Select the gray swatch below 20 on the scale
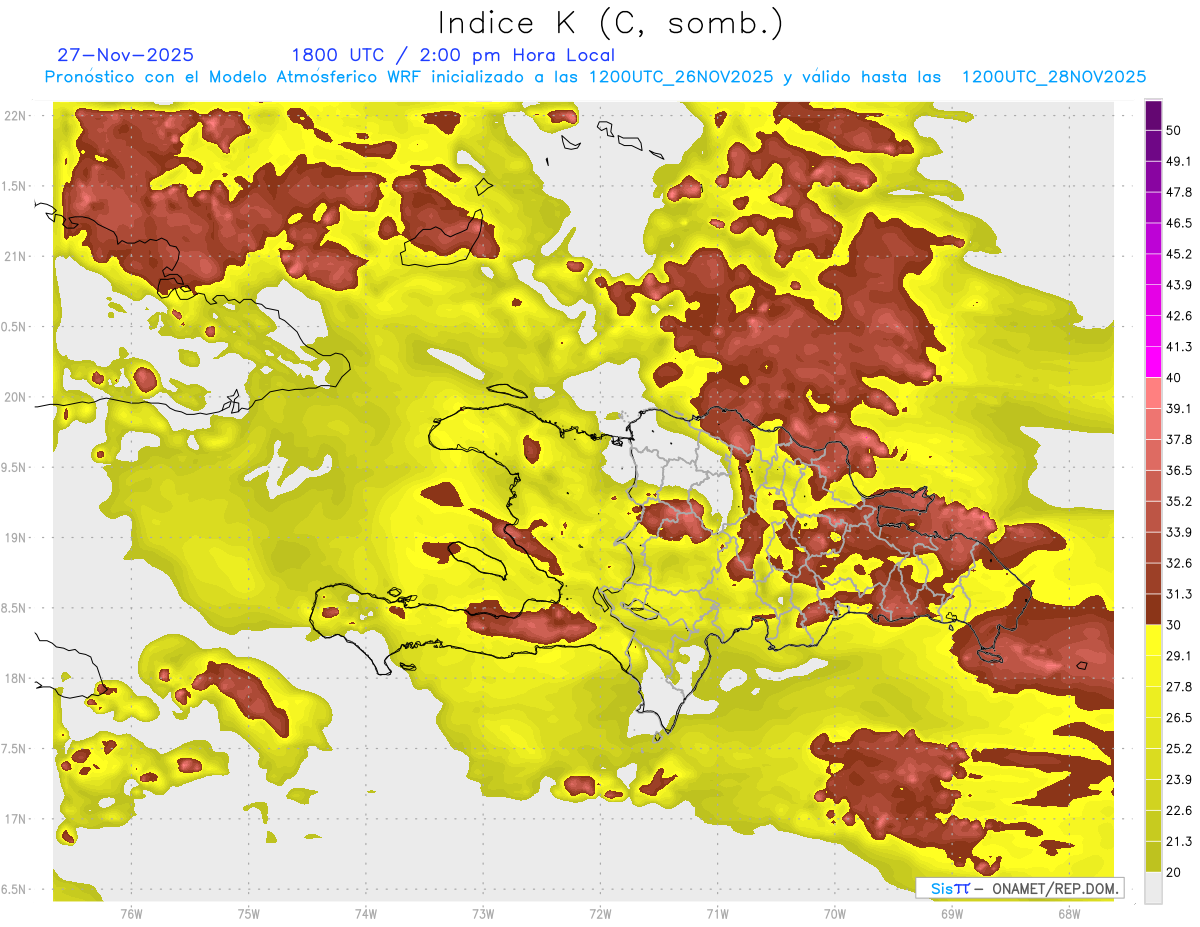The image size is (1200, 927). pos(1153,887)
